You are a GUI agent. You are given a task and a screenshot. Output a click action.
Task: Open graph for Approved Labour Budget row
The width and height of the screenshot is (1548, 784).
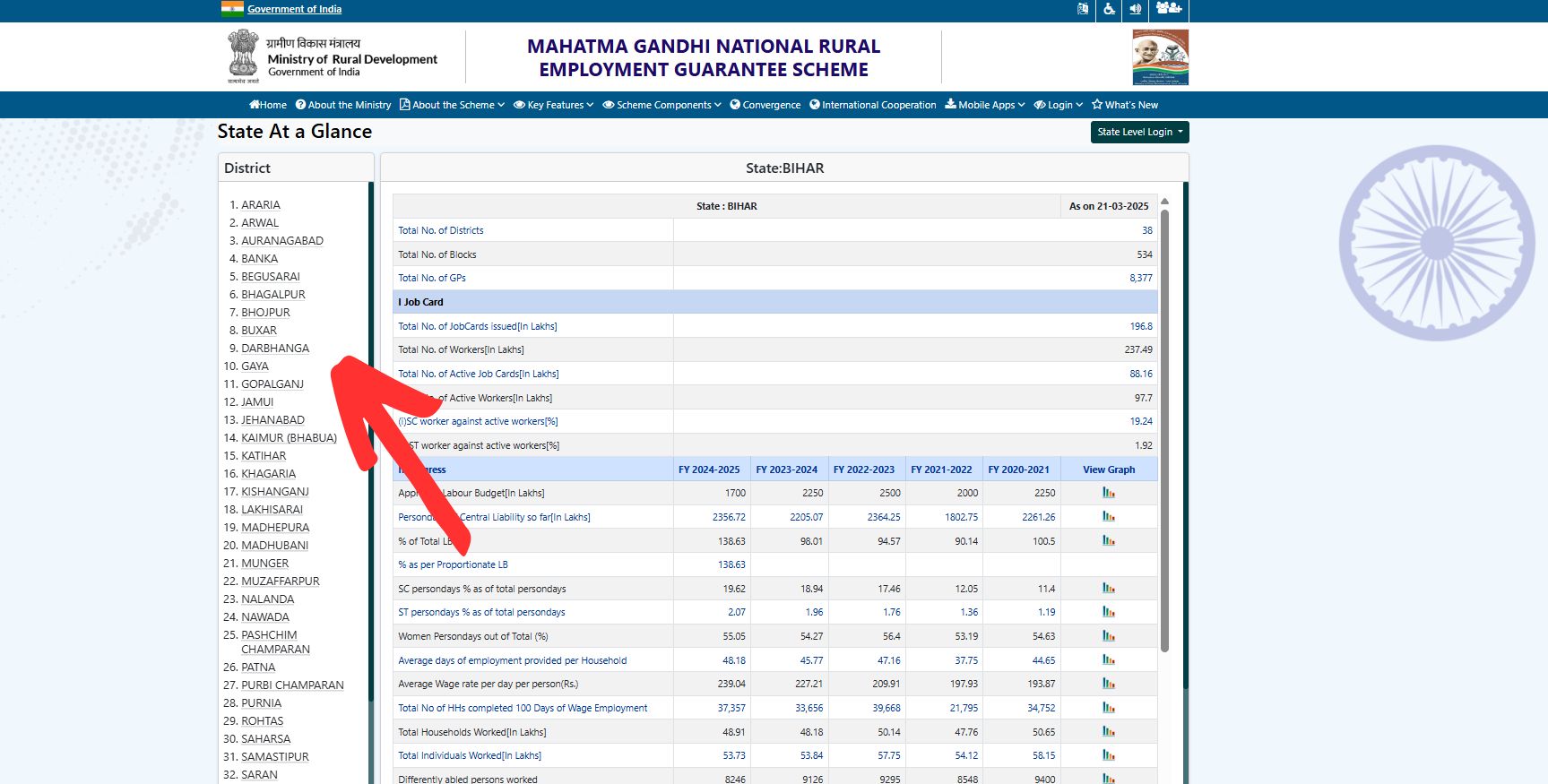[x=1109, y=493]
